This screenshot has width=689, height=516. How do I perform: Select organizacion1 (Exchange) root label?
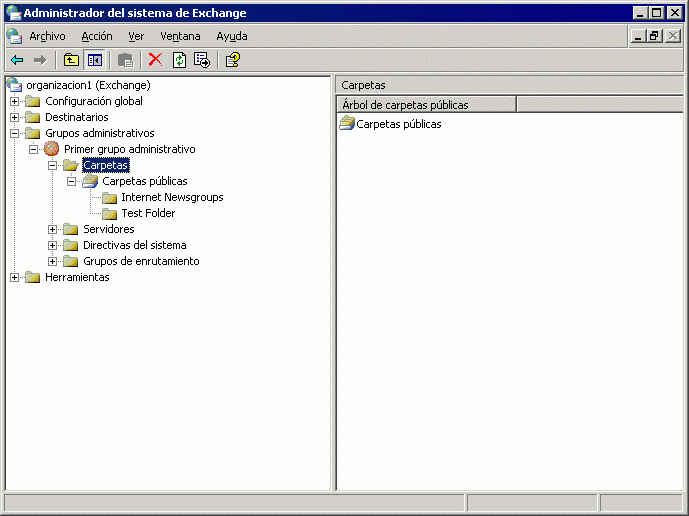click(x=88, y=85)
